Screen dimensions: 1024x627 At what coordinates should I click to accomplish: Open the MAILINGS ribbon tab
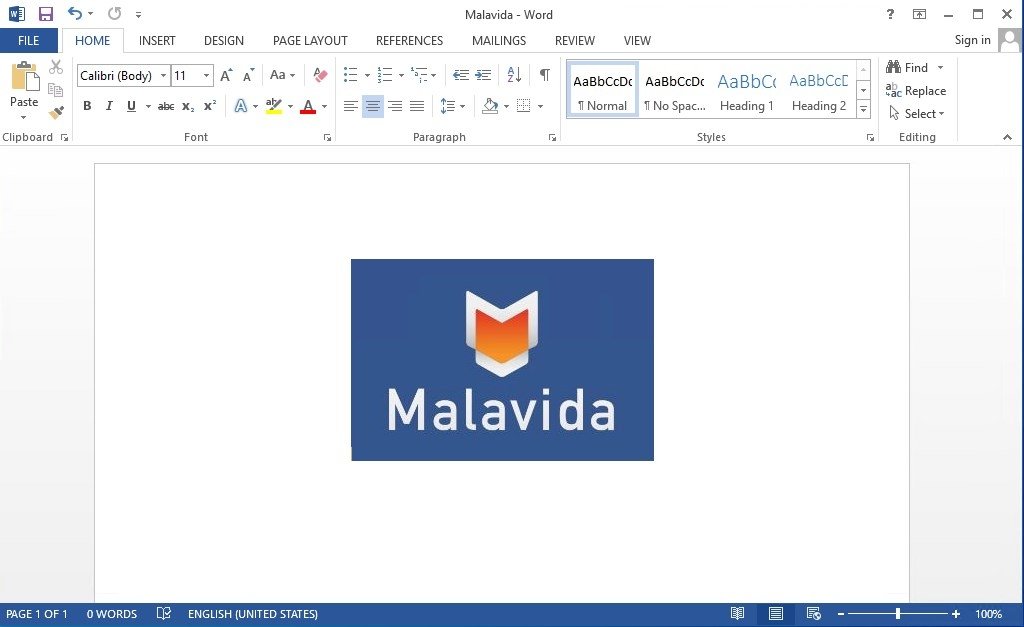coord(498,40)
